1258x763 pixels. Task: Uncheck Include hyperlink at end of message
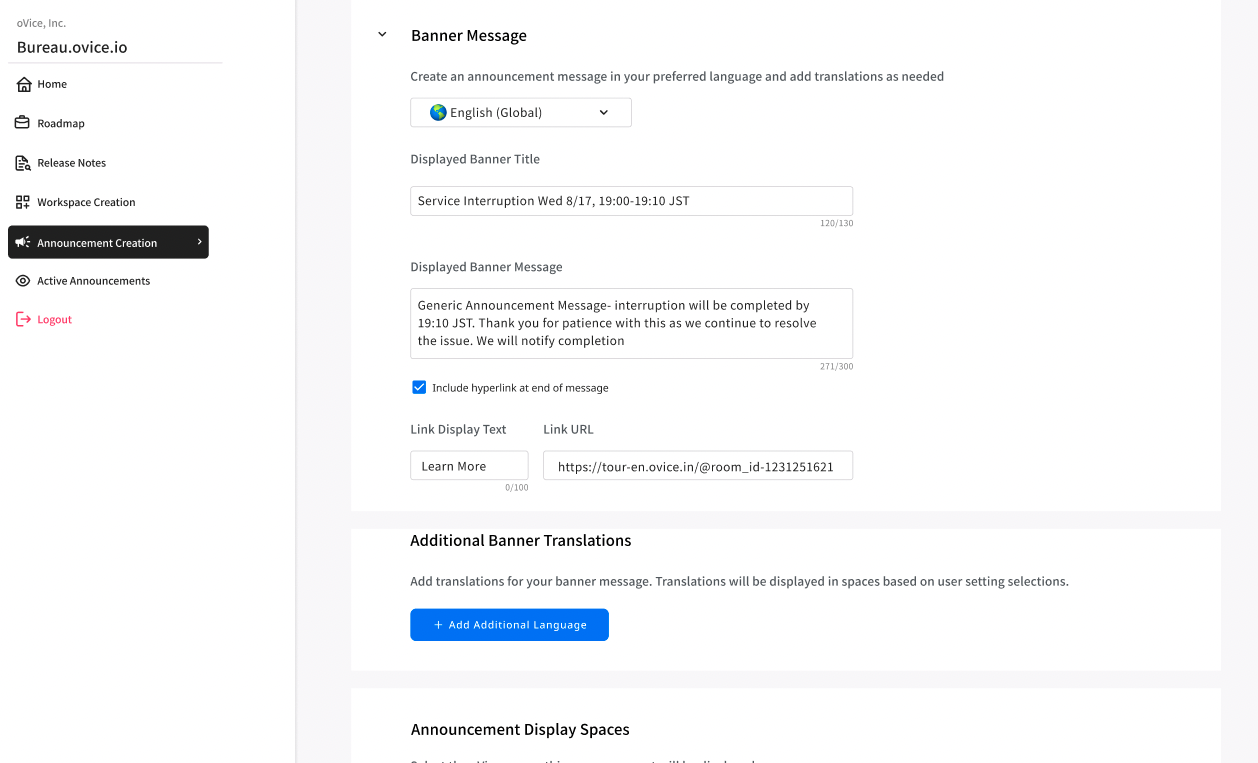[419, 387]
